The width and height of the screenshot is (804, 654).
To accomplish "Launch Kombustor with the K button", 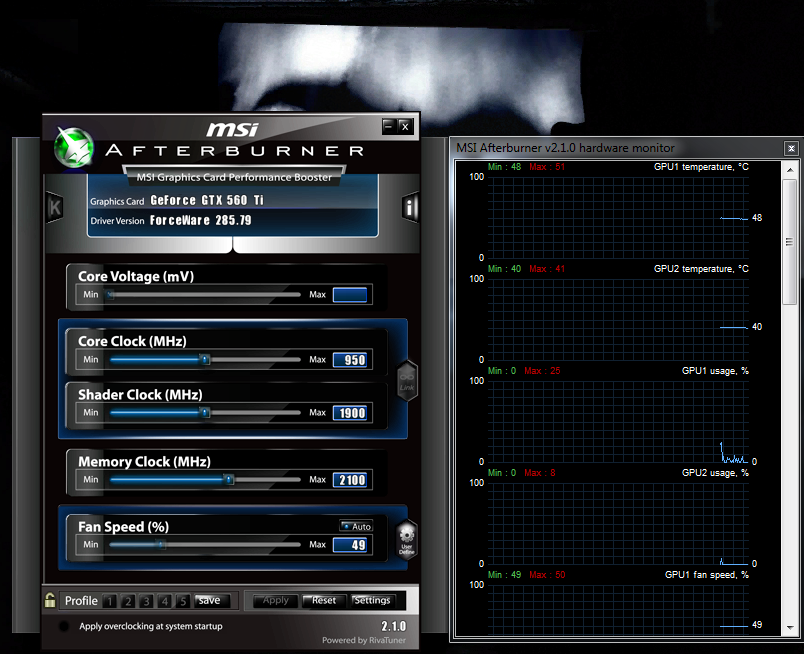I will tap(54, 207).
